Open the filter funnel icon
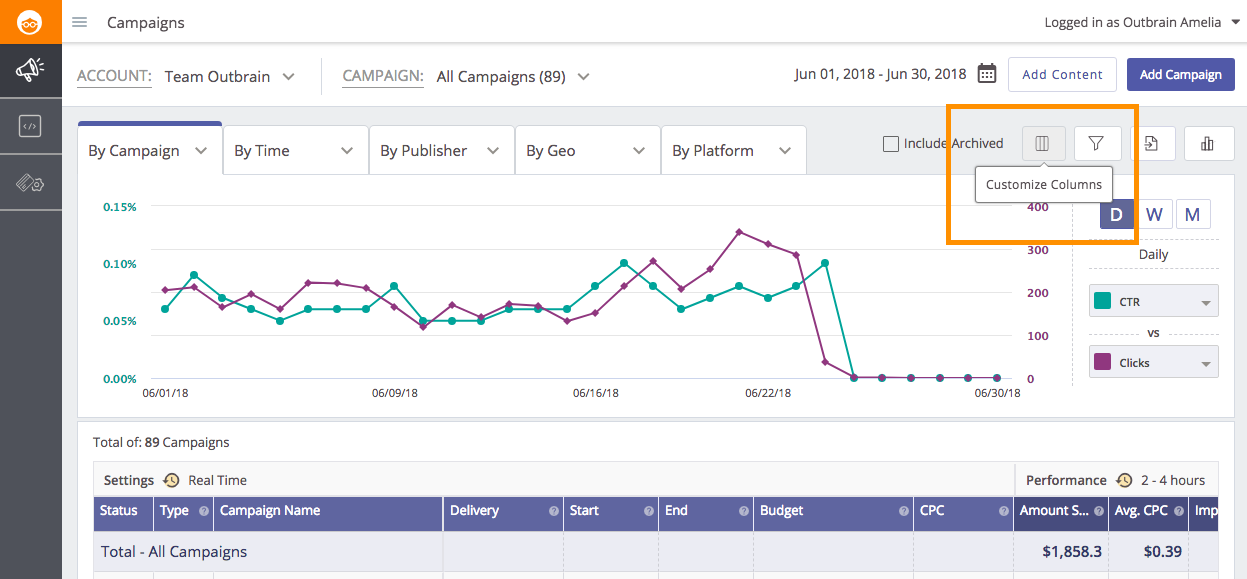Screen dimensions: 1247x579 click(1096, 144)
